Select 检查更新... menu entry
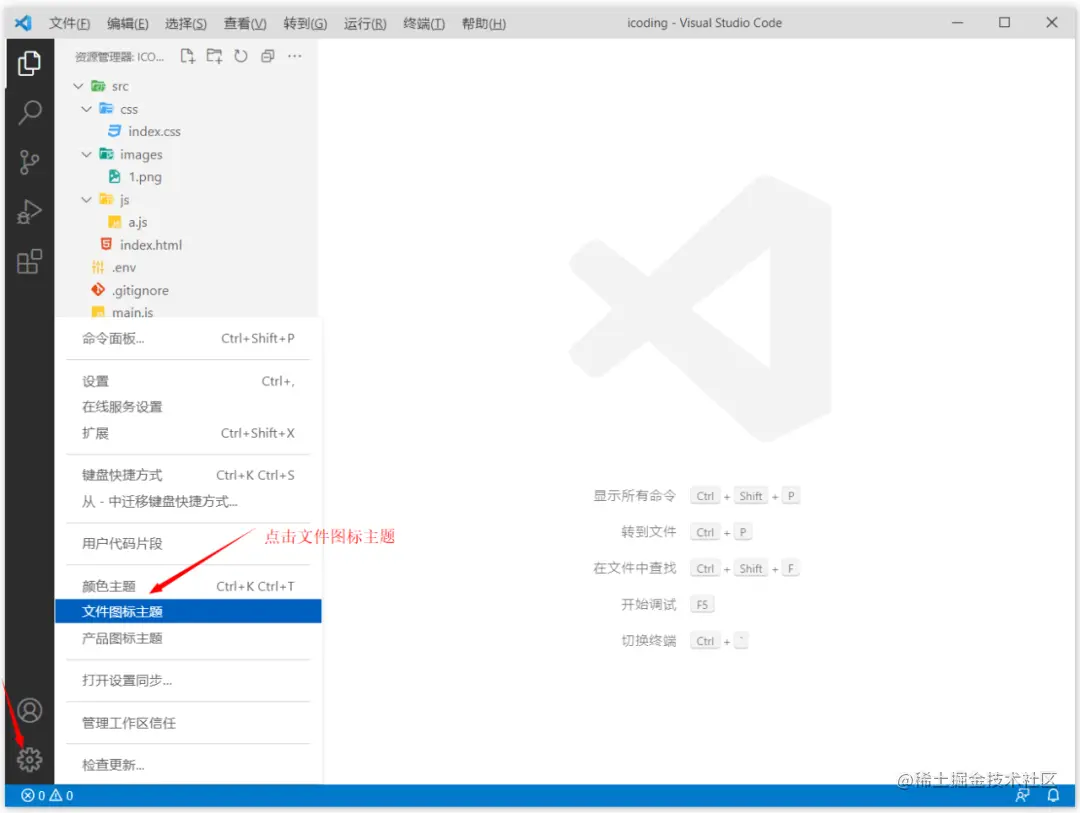Screen dimensions: 1080x813 click(188, 765)
